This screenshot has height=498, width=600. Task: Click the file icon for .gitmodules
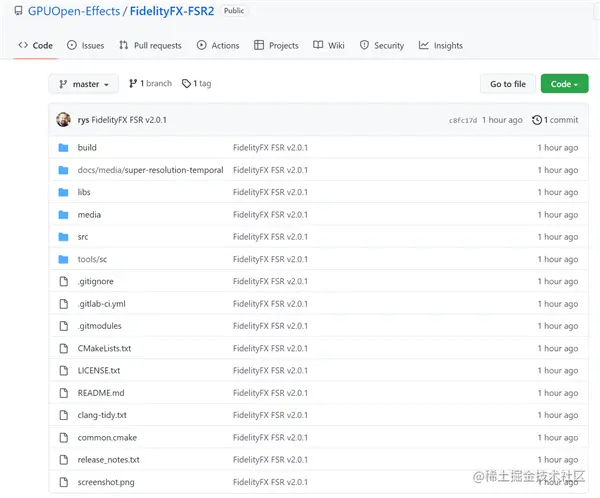(x=64, y=326)
